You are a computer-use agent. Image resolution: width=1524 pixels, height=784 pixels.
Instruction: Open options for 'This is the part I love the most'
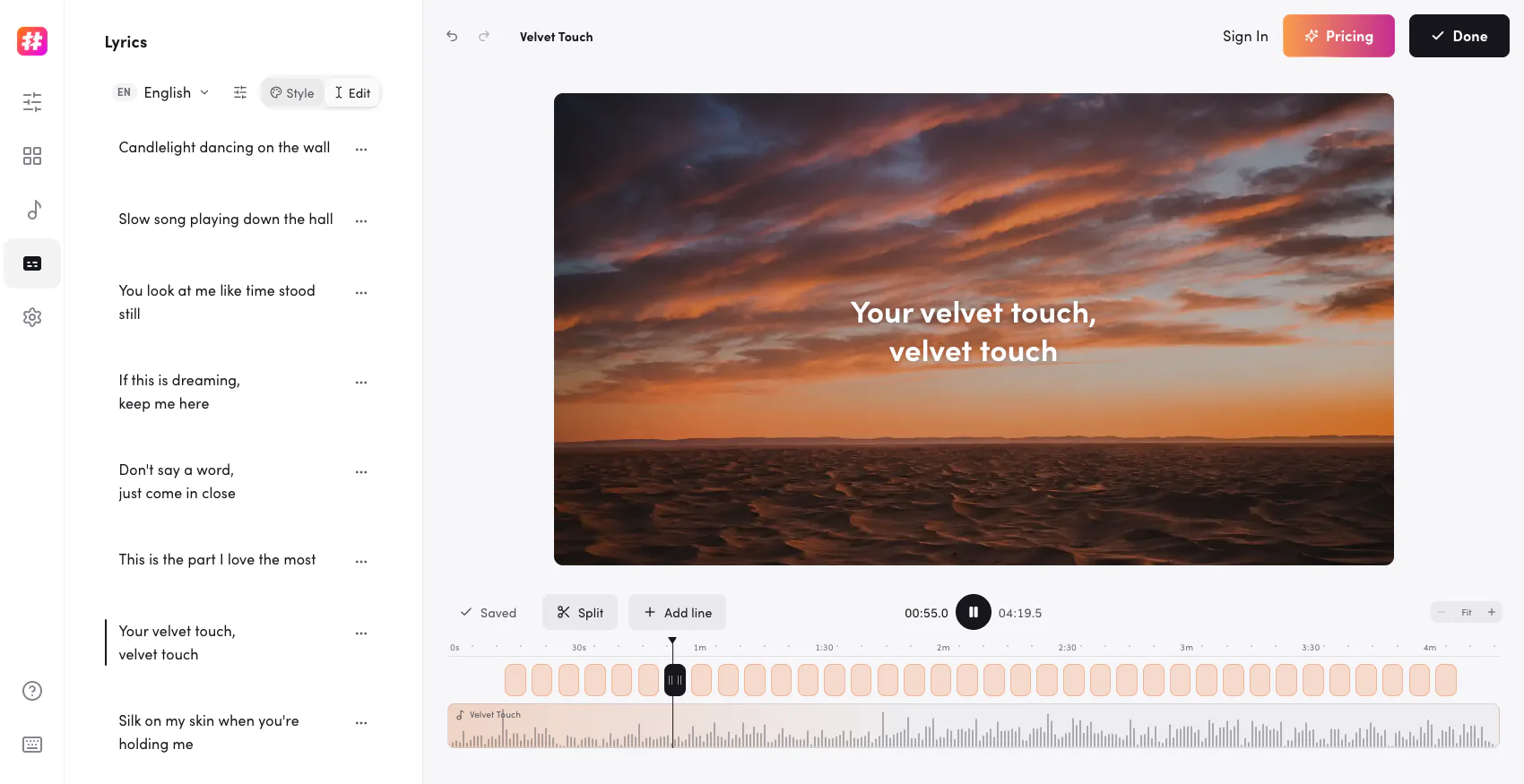click(361, 561)
